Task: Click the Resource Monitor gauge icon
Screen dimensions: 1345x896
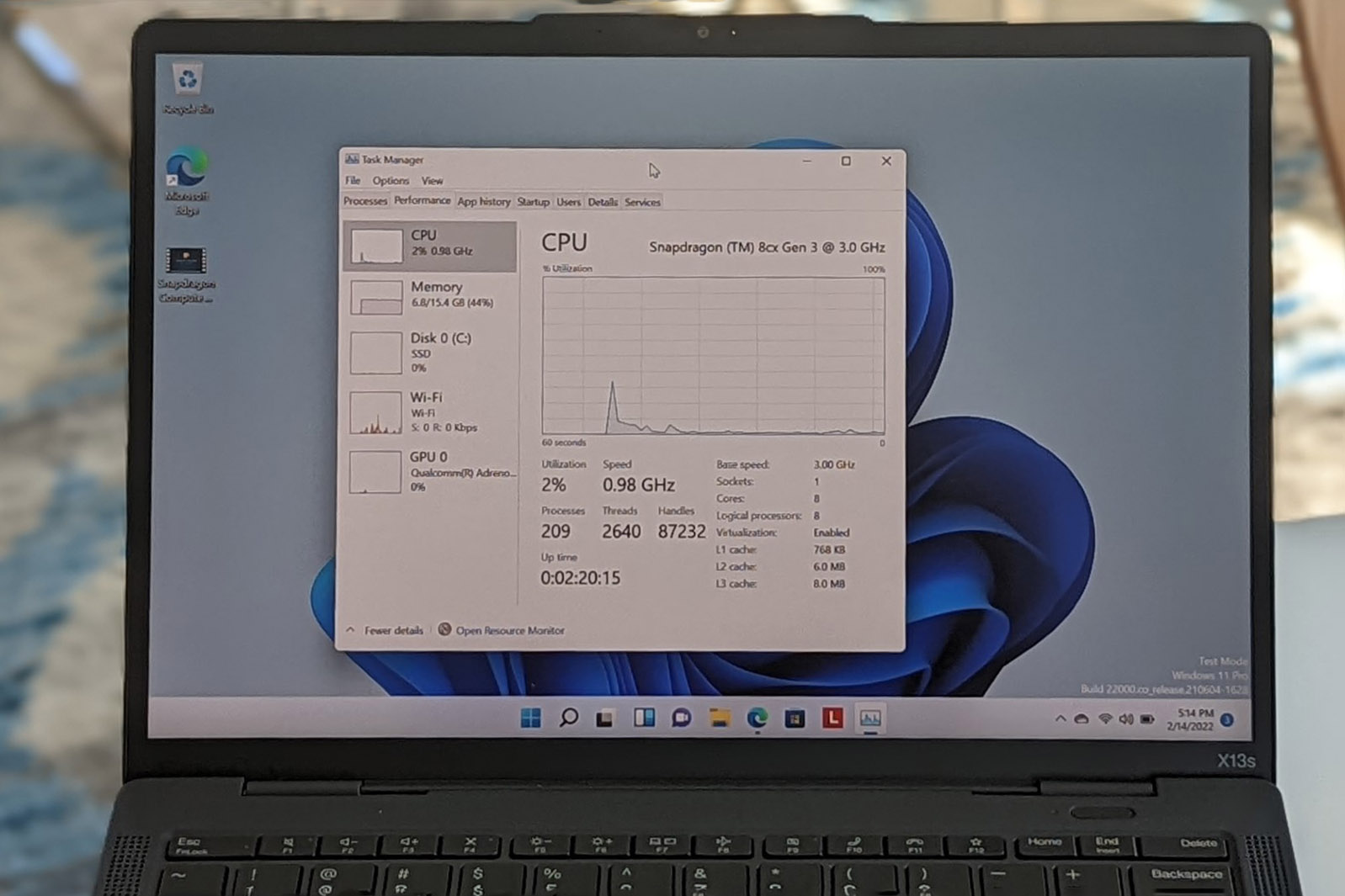Action: [x=444, y=629]
